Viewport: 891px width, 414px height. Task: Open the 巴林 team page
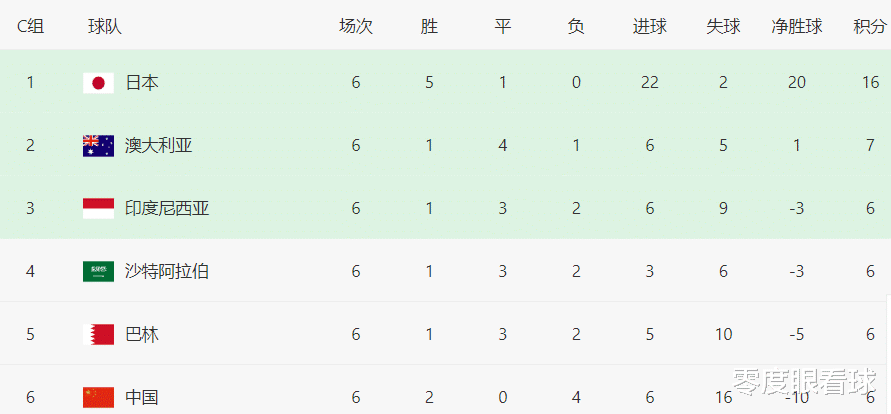coord(141,334)
